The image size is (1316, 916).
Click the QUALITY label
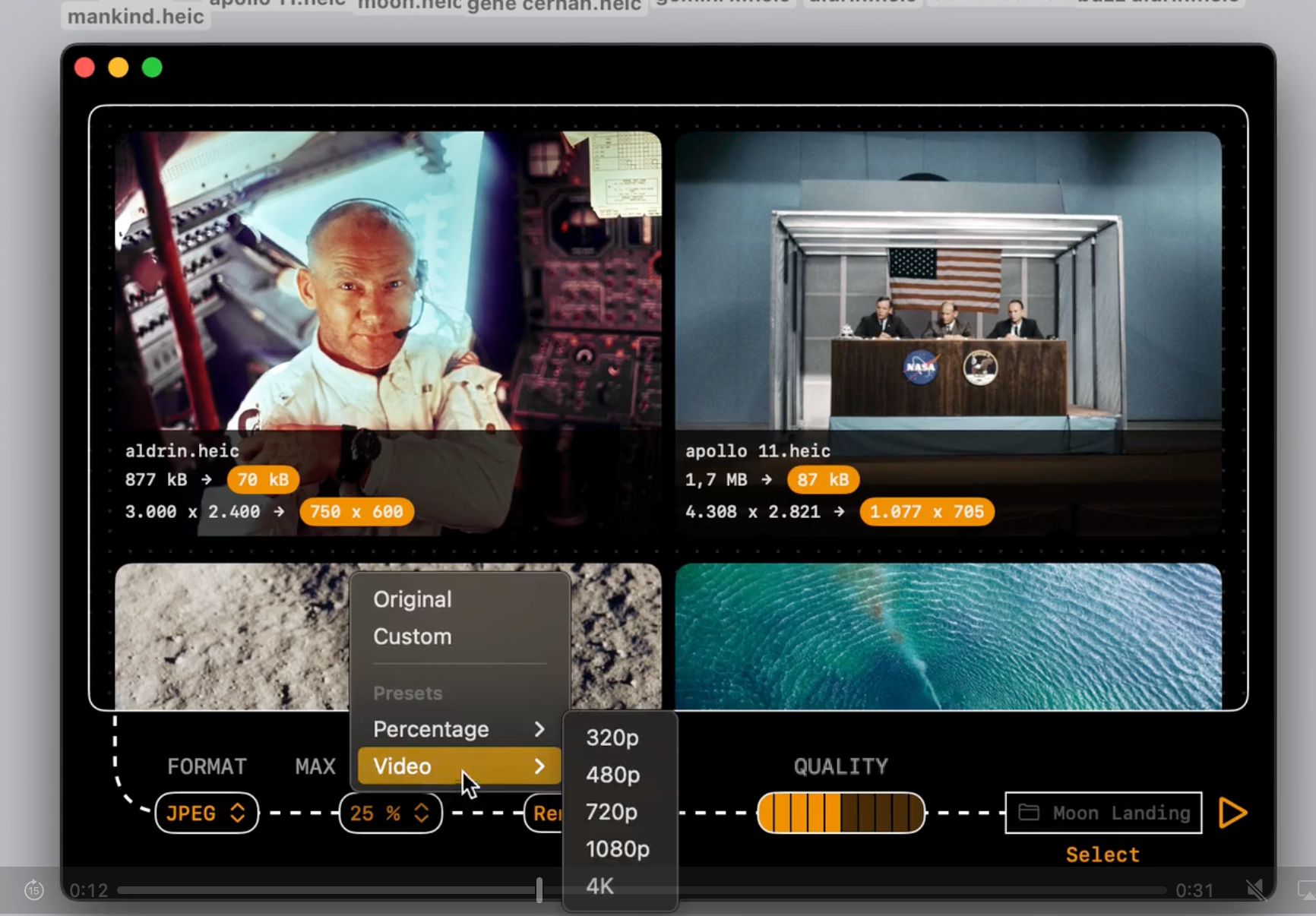pyautogui.click(x=841, y=766)
